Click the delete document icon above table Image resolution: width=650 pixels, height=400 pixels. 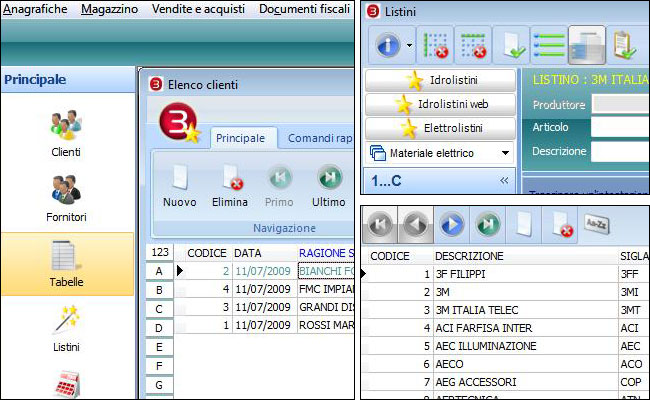(x=561, y=224)
